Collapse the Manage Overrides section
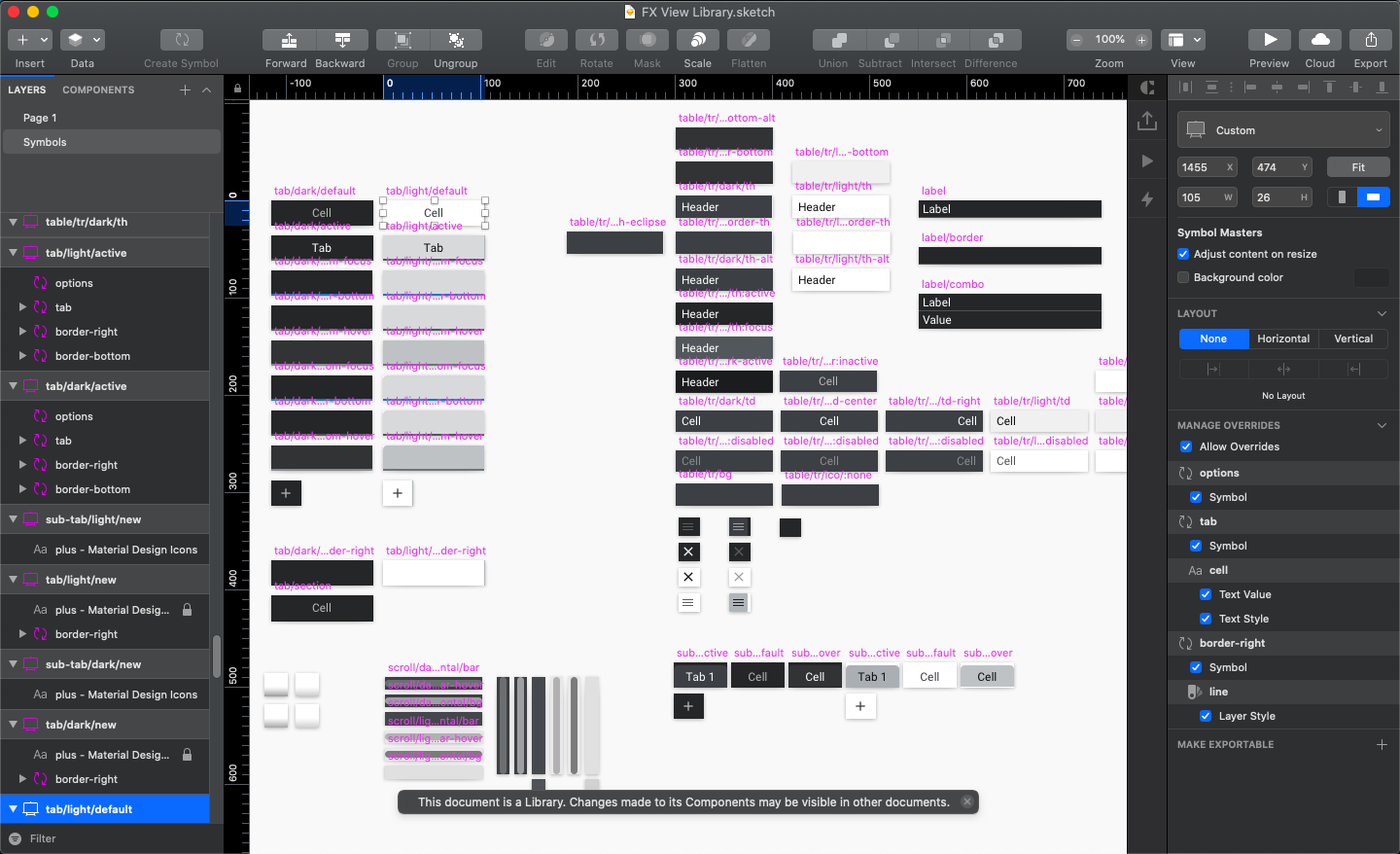This screenshot has width=1400, height=854. (1382, 425)
